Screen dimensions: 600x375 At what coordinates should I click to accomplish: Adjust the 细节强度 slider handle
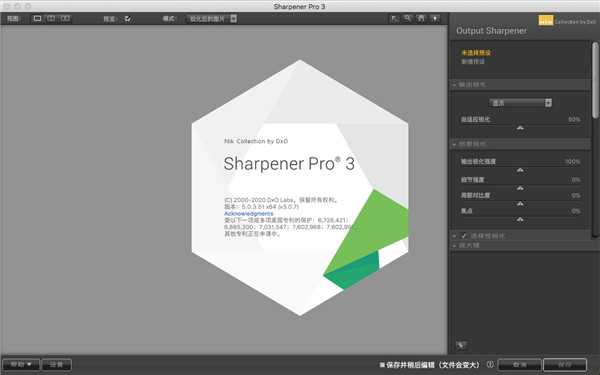tap(520, 188)
